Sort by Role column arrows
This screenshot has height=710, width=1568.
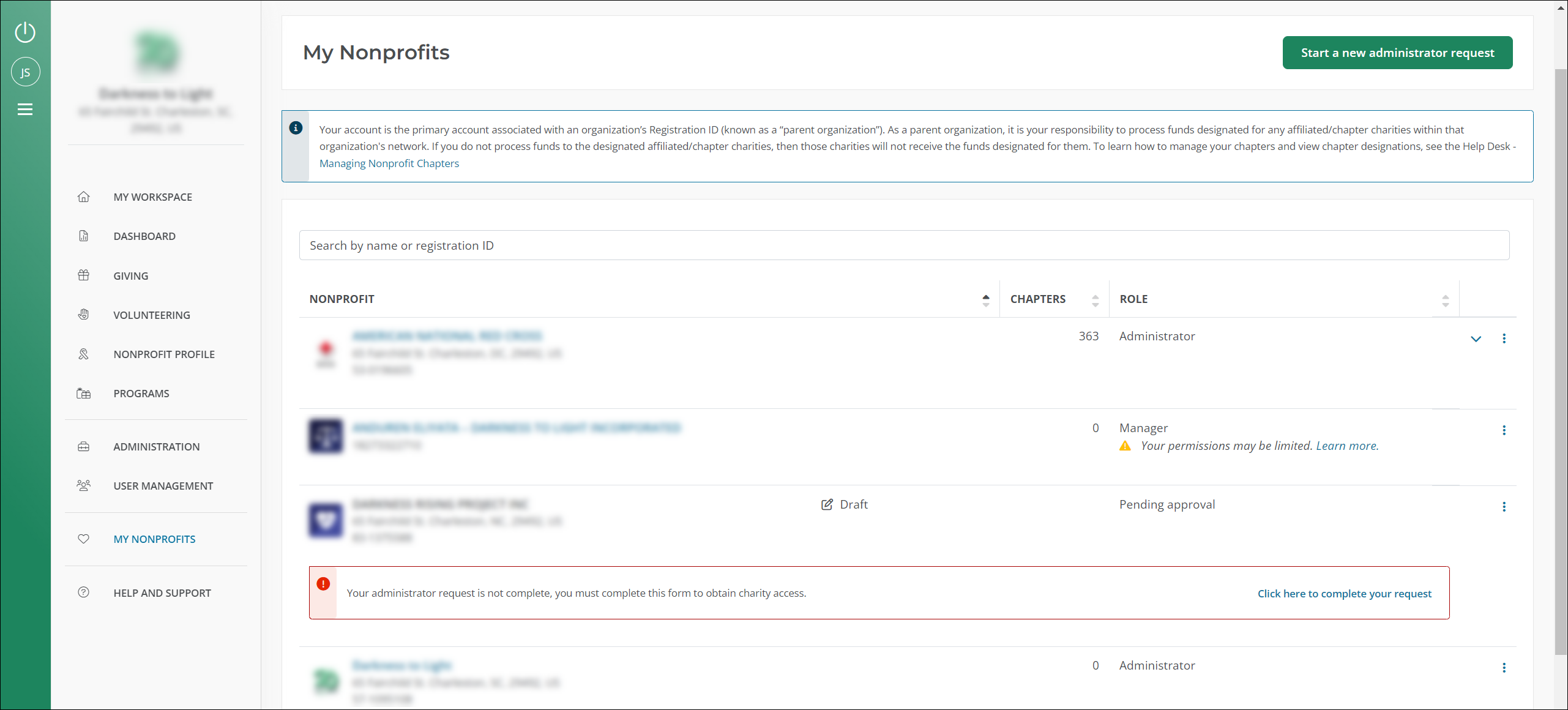[x=1445, y=300]
